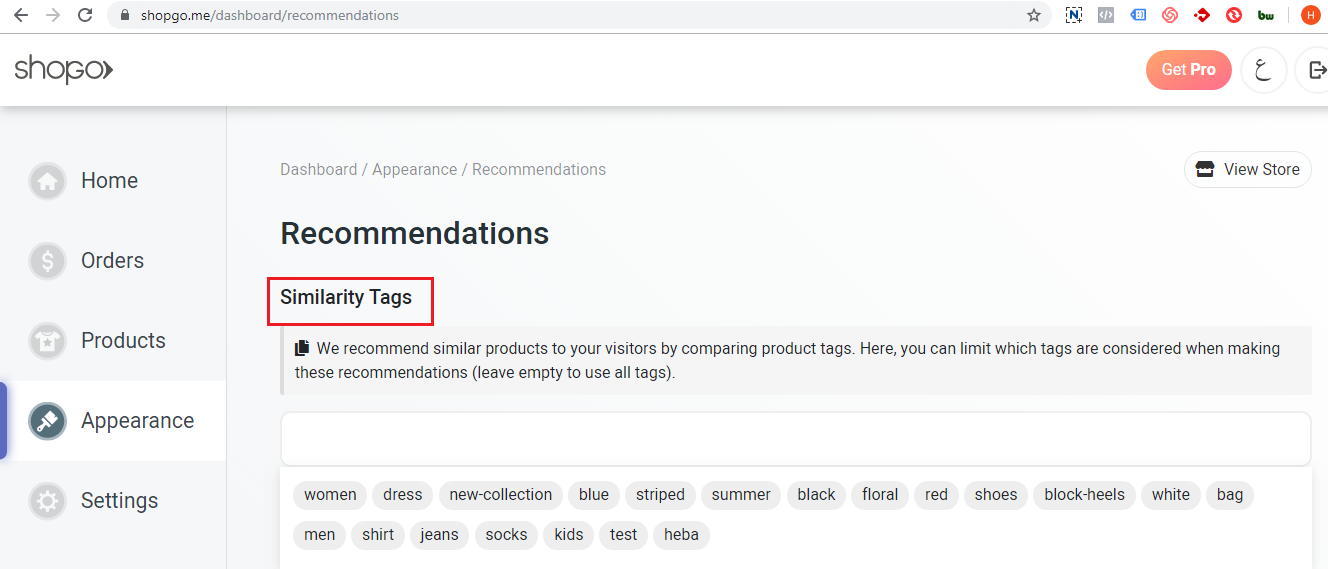Click the Appearance paintbrush icon
Screen dimensions: 1328x569
(x=47, y=421)
